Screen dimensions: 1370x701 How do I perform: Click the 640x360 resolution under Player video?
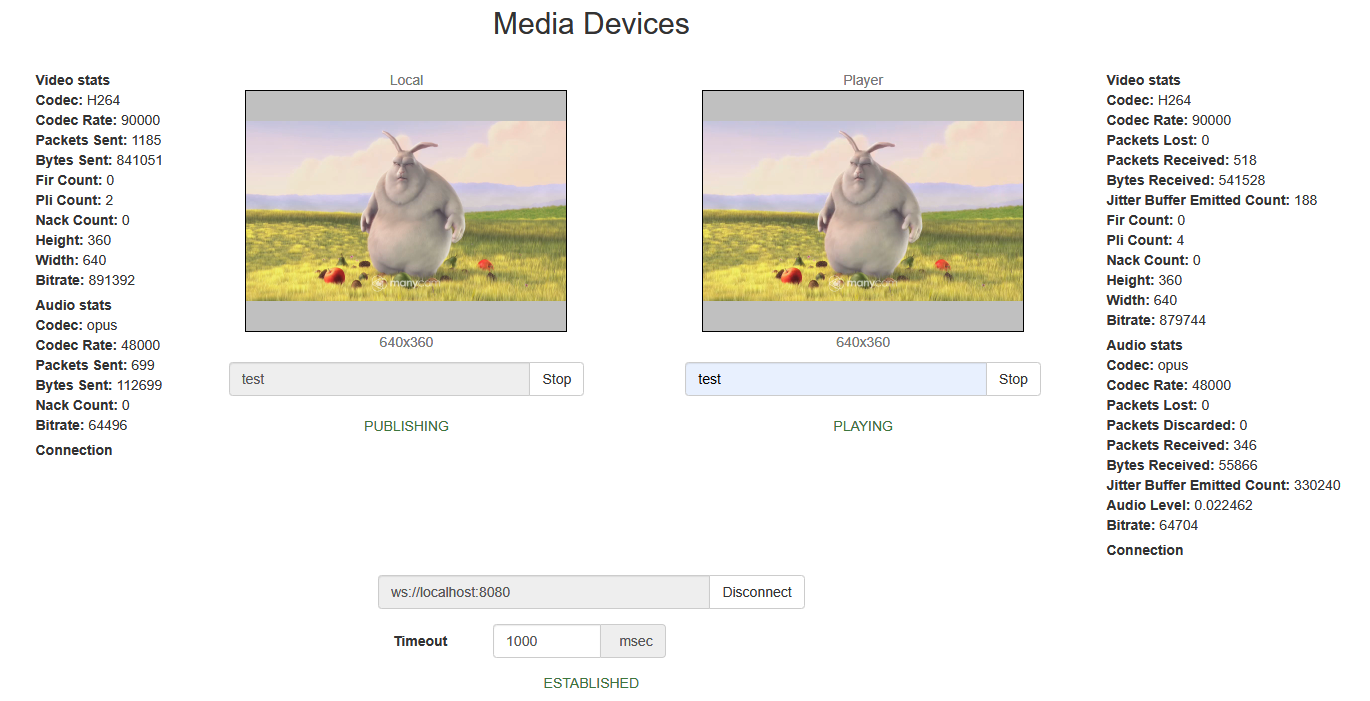[x=863, y=342]
